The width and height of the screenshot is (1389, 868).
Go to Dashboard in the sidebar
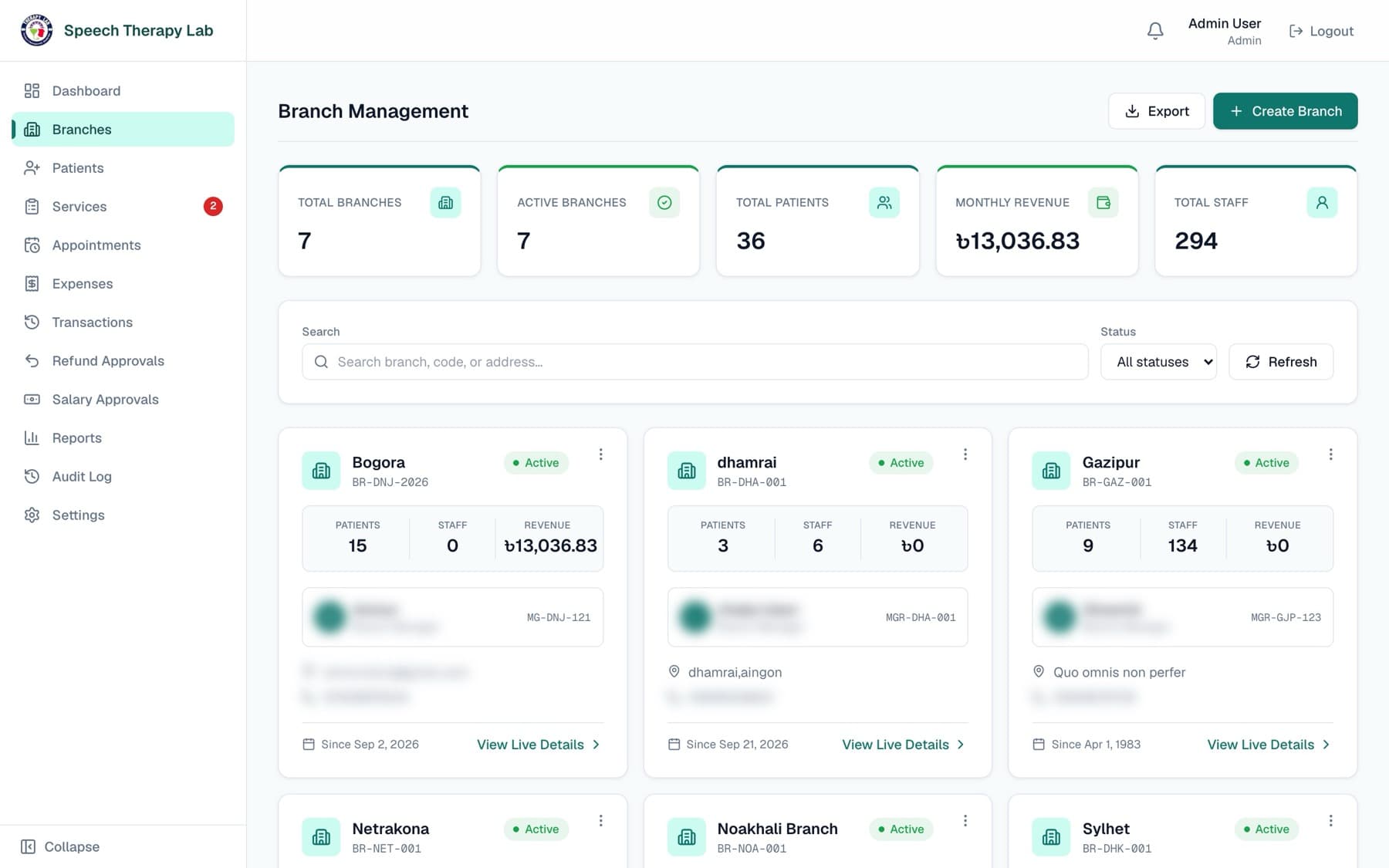123,91
